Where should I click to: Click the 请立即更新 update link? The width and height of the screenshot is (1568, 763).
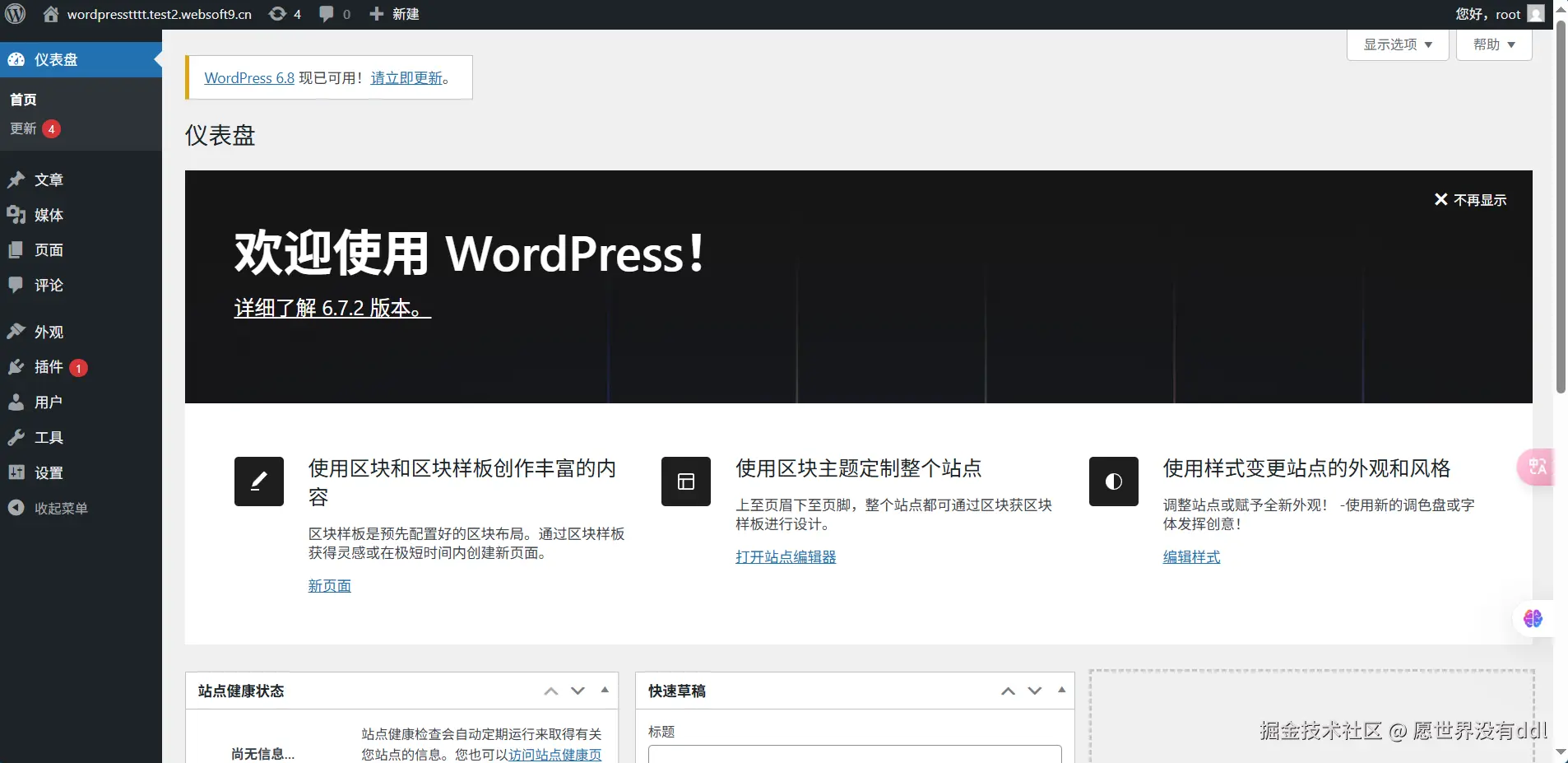(x=406, y=78)
